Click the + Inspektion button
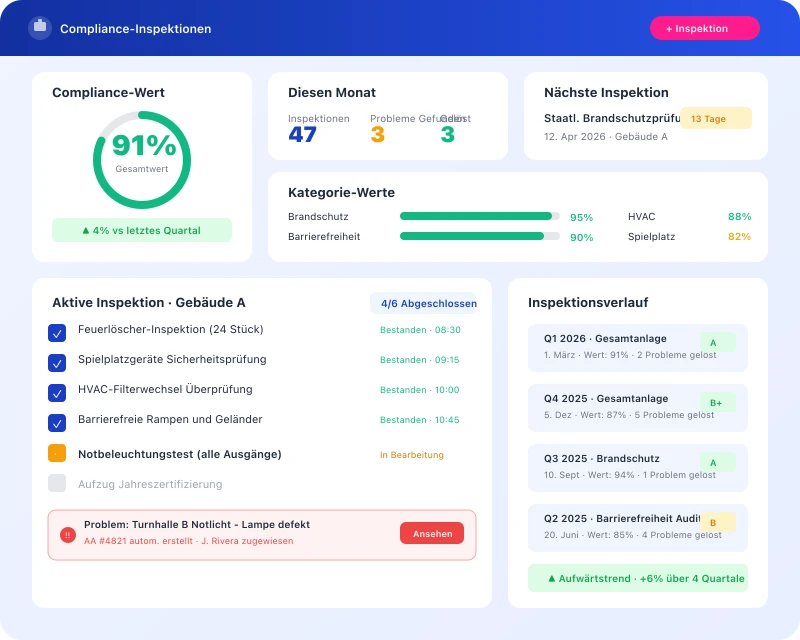This screenshot has width=800, height=640. click(705, 28)
